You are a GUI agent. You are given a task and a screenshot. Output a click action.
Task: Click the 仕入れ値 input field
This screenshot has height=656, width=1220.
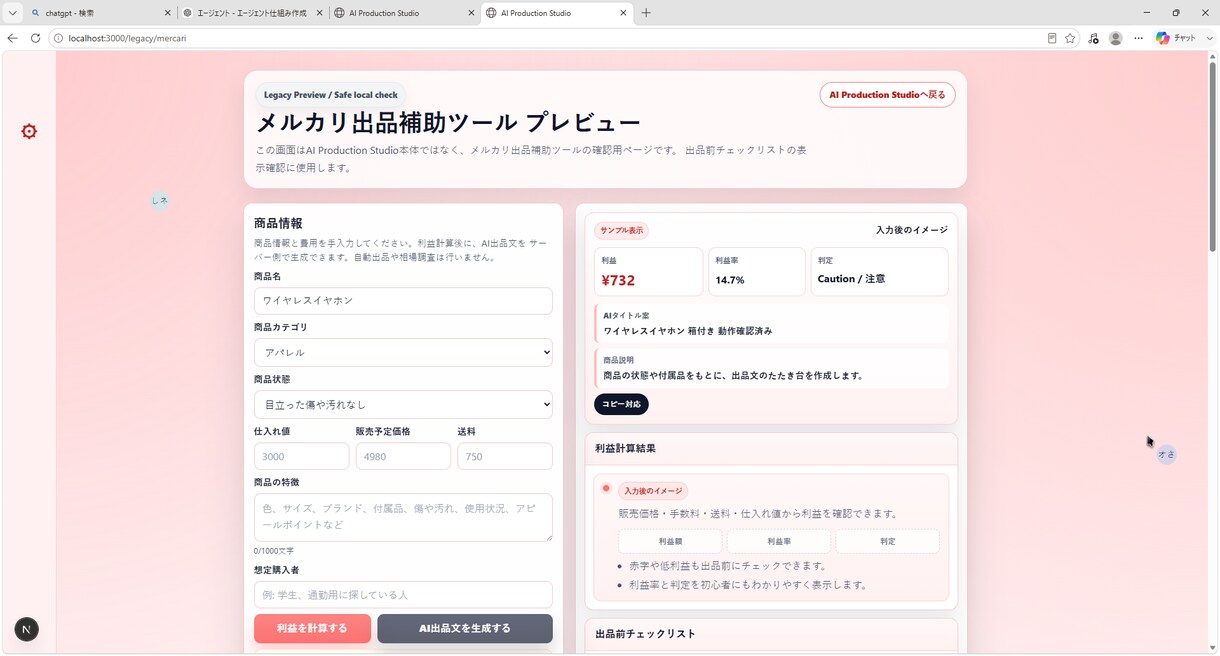301,456
